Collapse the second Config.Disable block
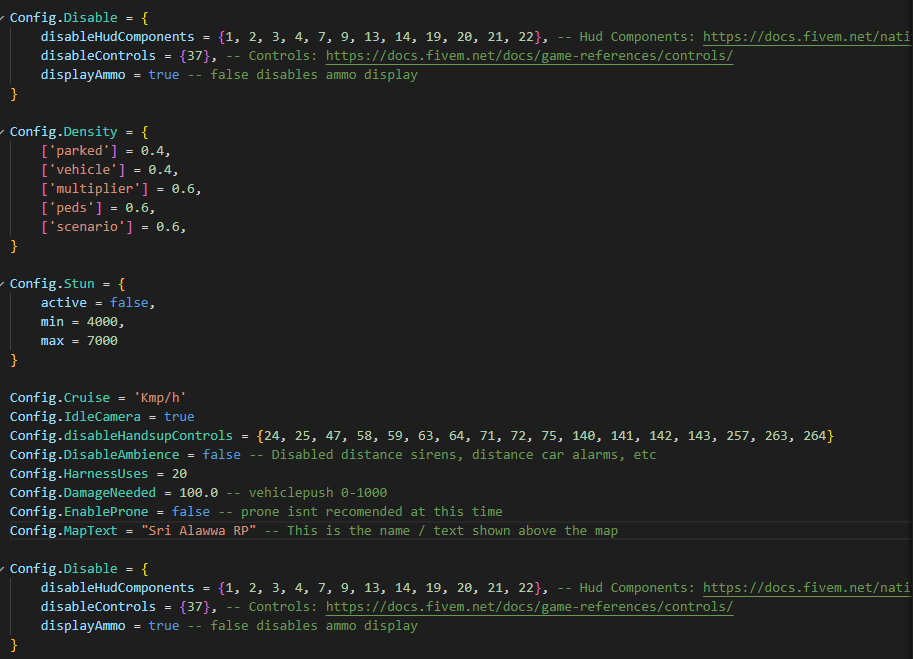Image resolution: width=913 pixels, height=659 pixels. (x=4, y=568)
